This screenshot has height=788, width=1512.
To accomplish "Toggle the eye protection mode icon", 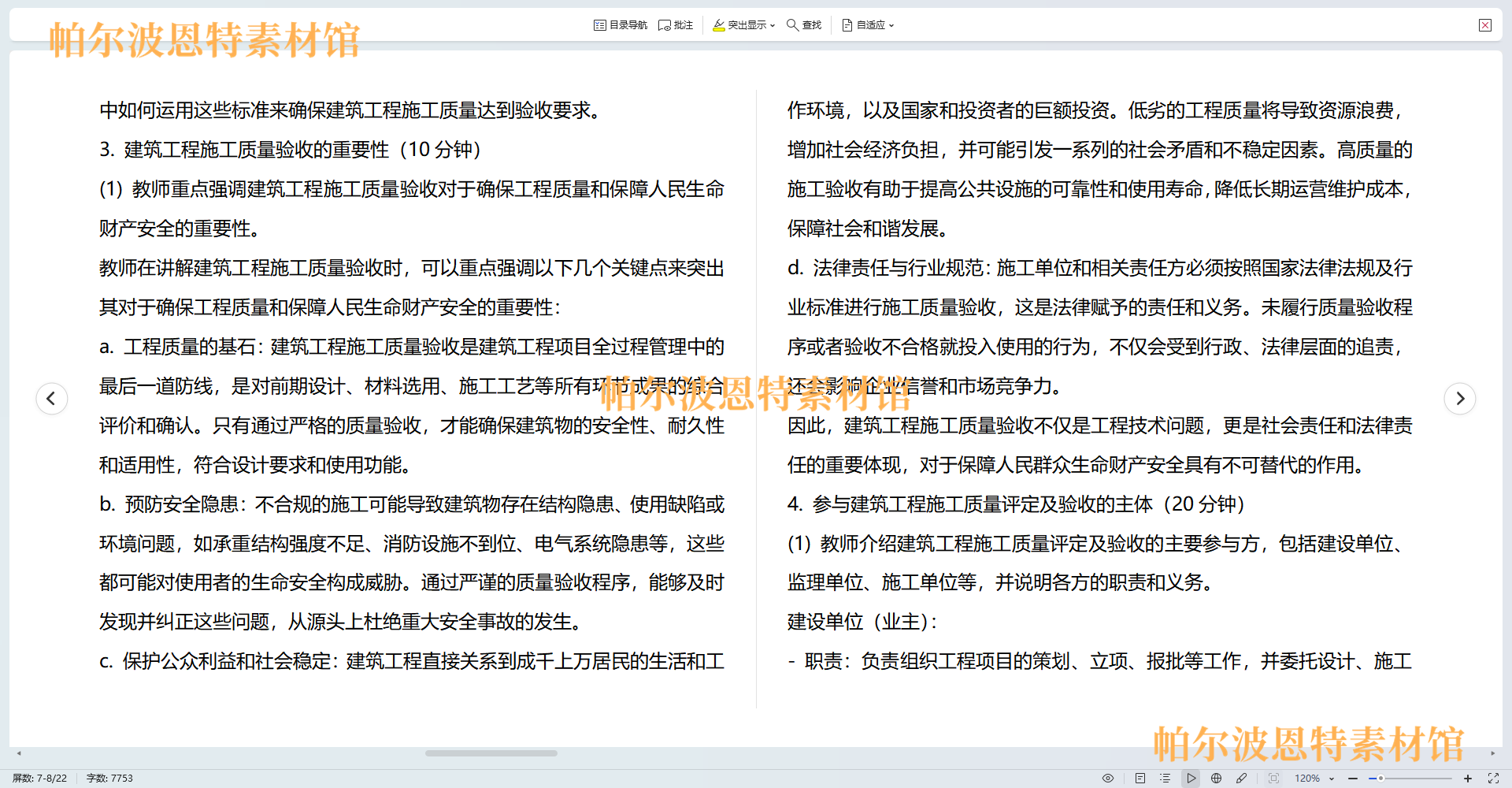I will pos(1108,778).
